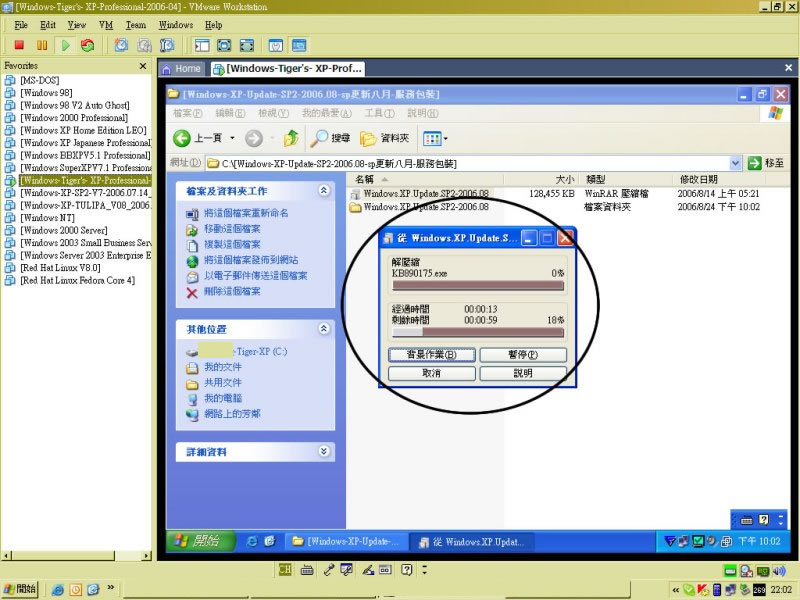Screen dimensions: 800x600
Task: Click the help question mark on the language bar
Action: pyautogui.click(x=406, y=570)
